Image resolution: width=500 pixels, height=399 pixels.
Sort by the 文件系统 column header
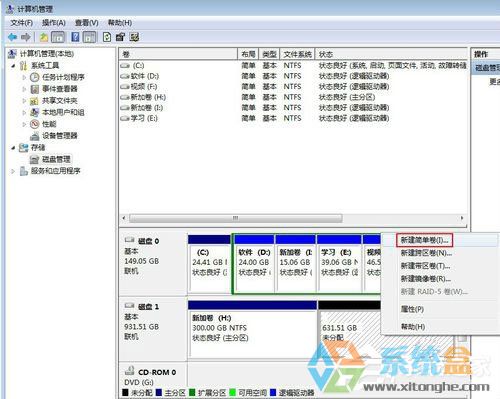click(297, 54)
